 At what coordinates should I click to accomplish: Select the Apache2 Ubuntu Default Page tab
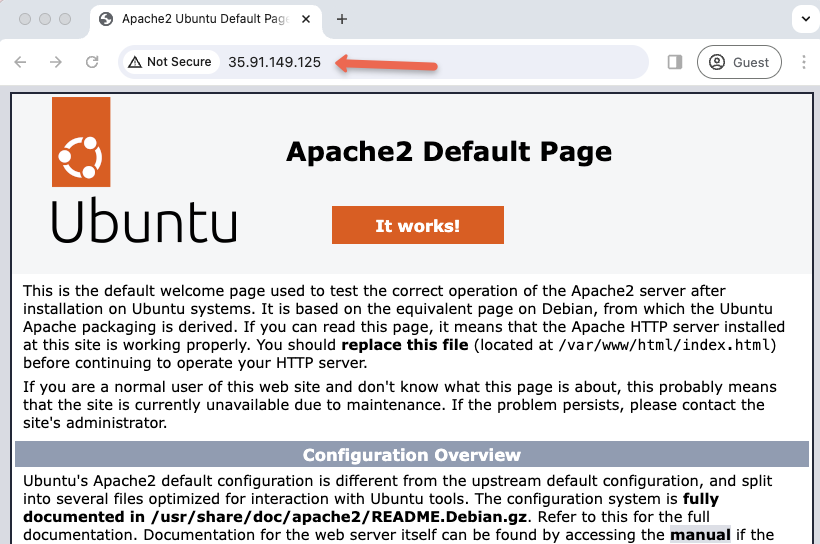click(206, 20)
